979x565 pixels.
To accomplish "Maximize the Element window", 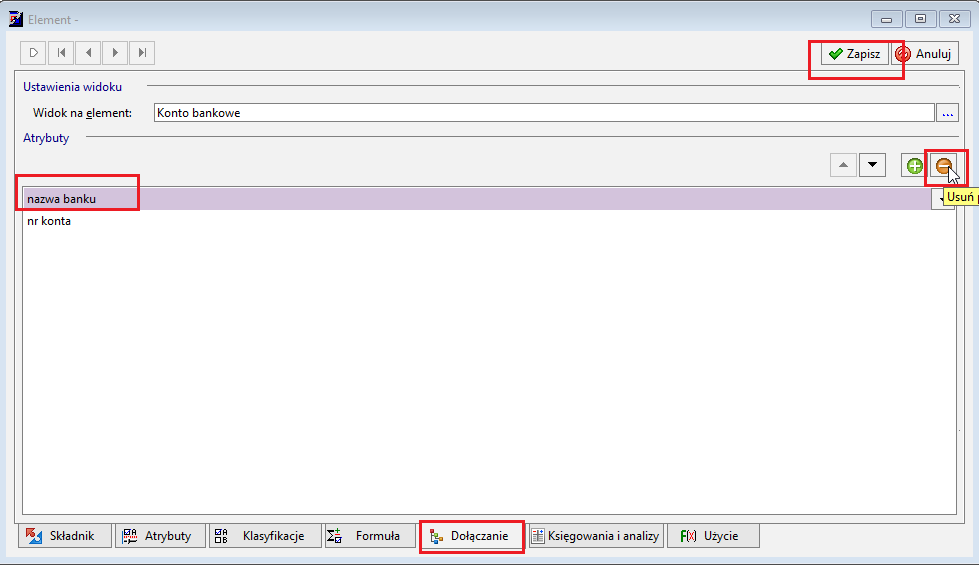I will [x=920, y=19].
